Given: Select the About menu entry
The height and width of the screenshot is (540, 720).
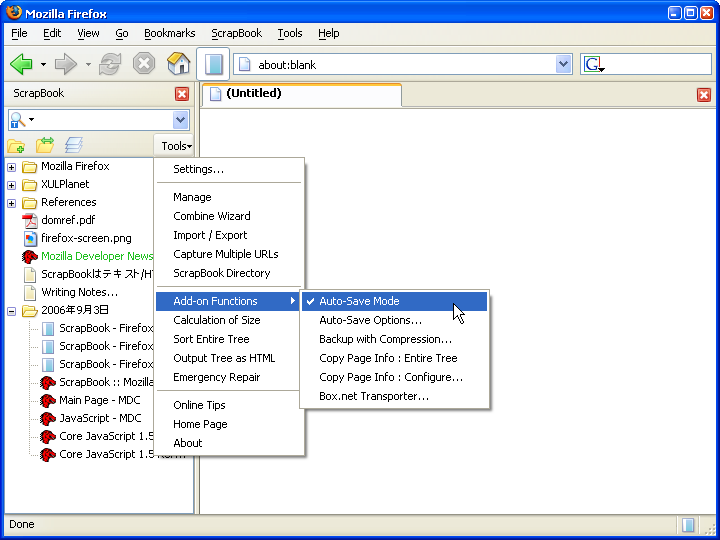Looking at the screenshot, I should 229,443.
